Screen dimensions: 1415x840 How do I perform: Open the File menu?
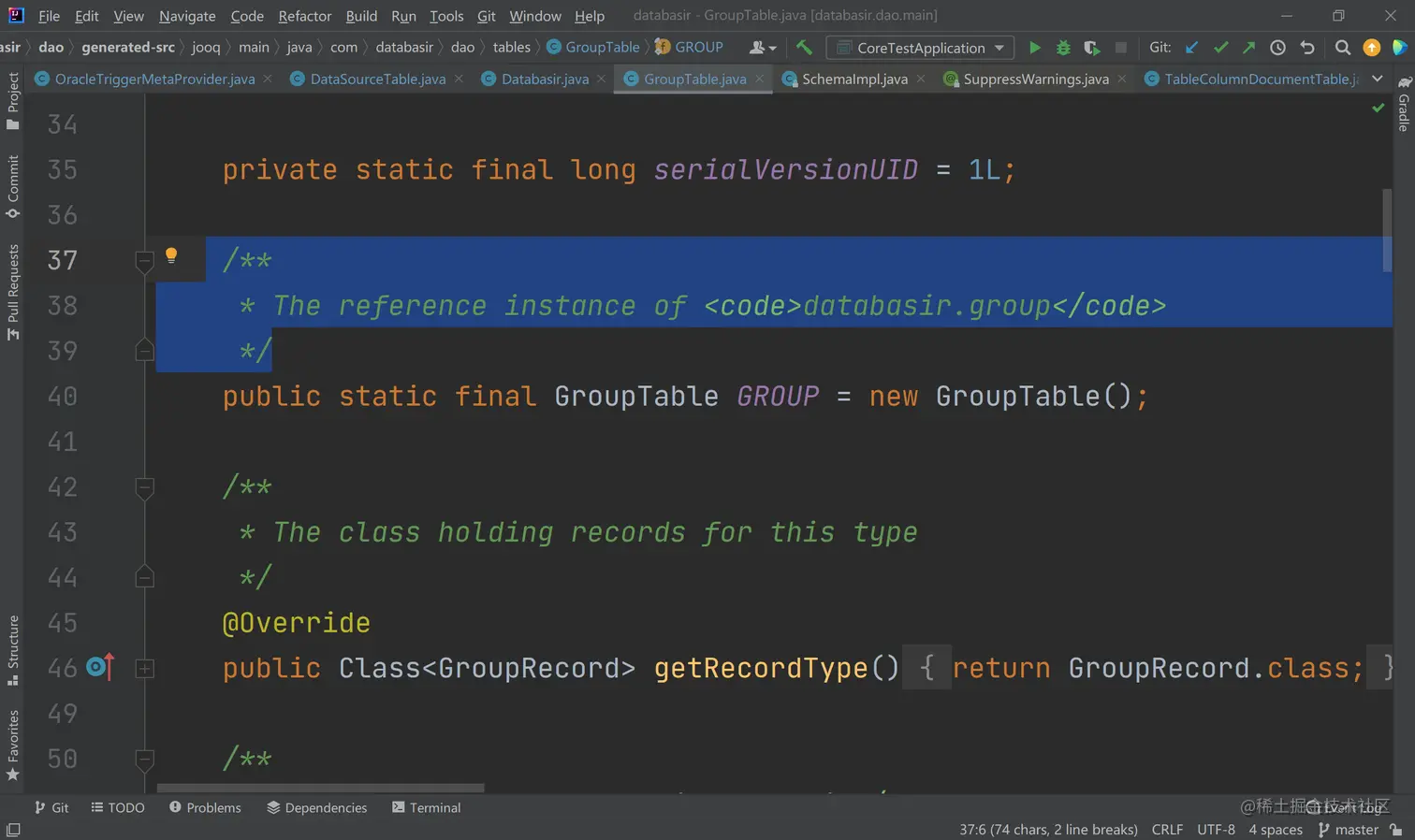[x=49, y=16]
